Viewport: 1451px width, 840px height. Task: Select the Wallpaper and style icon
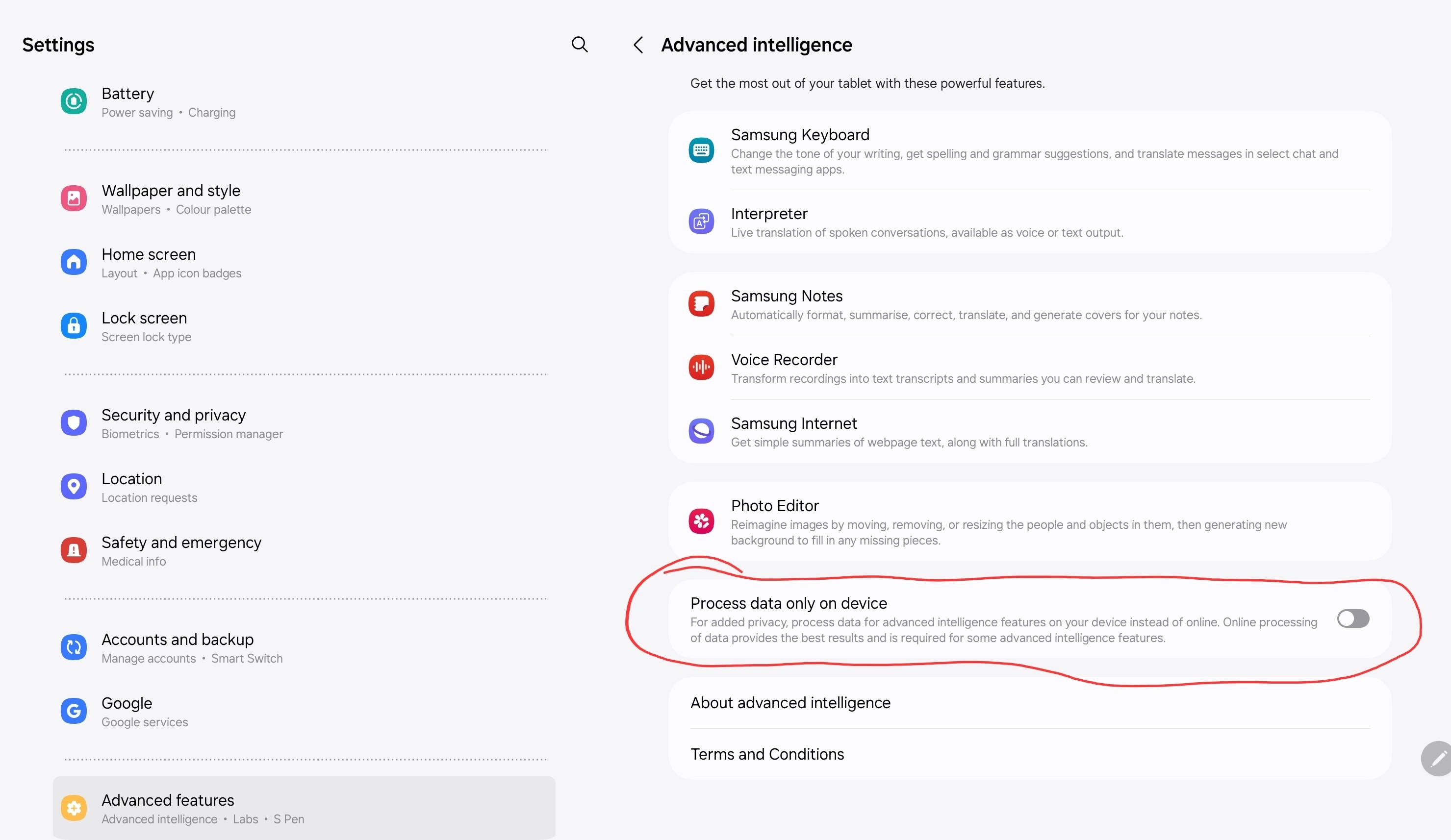pyautogui.click(x=74, y=198)
